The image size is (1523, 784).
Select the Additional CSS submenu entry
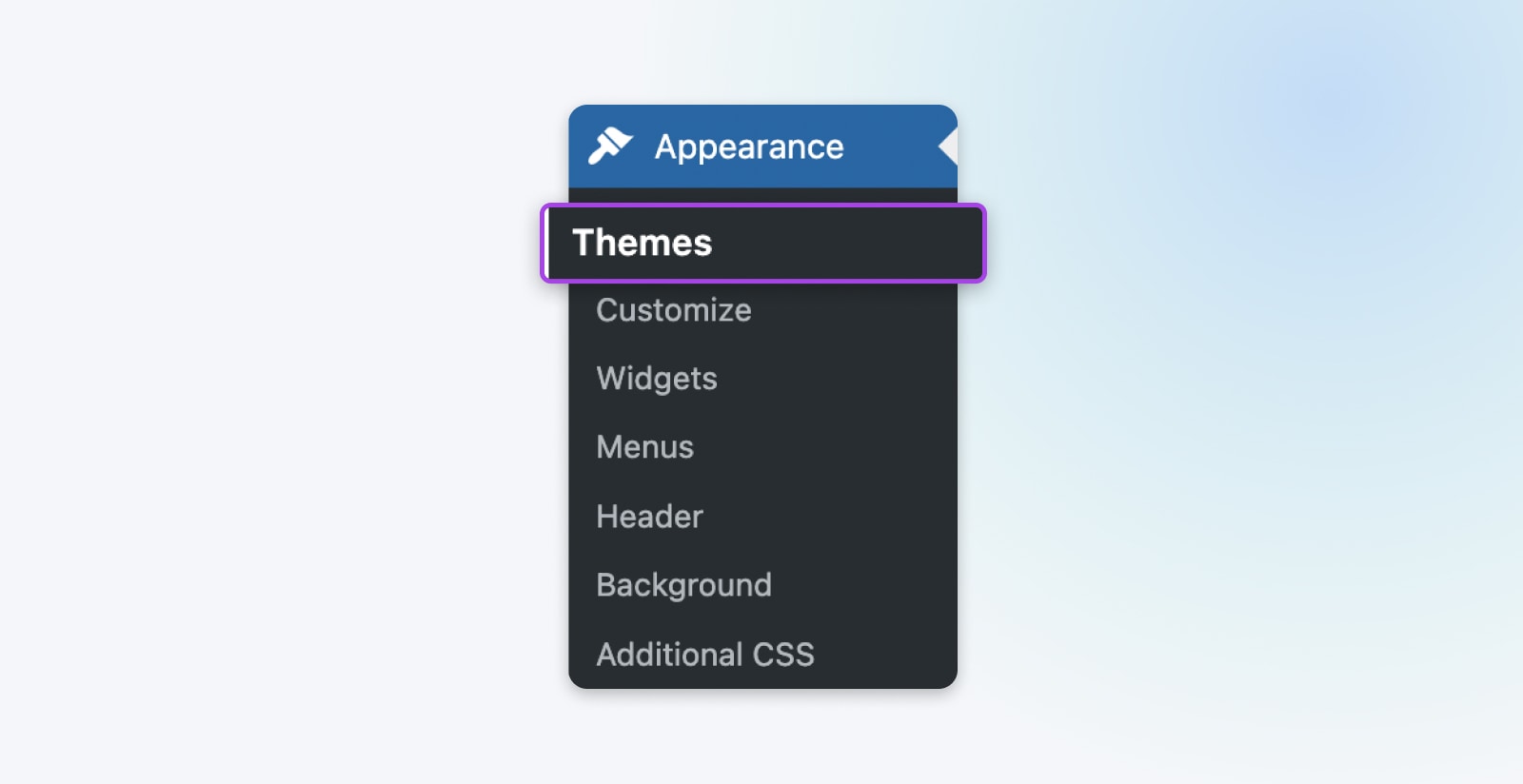(705, 655)
